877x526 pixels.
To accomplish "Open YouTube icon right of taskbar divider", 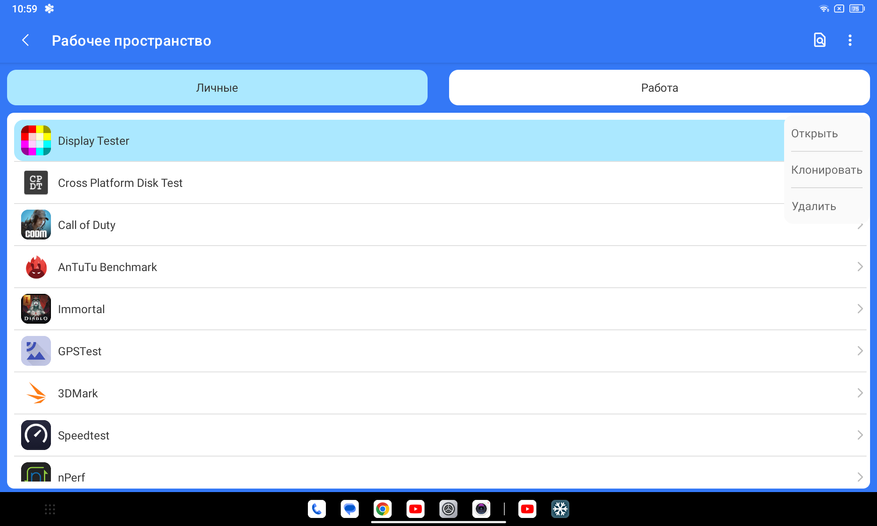I will 527,509.
